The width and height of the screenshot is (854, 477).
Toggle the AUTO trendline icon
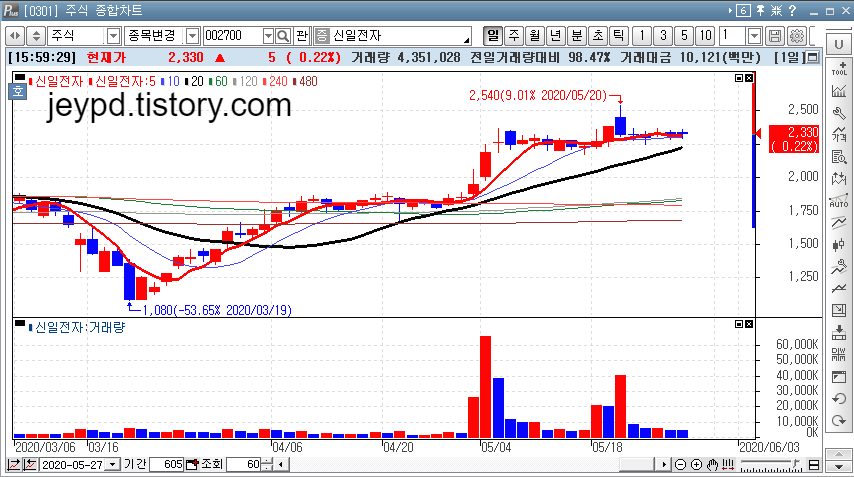point(839,201)
